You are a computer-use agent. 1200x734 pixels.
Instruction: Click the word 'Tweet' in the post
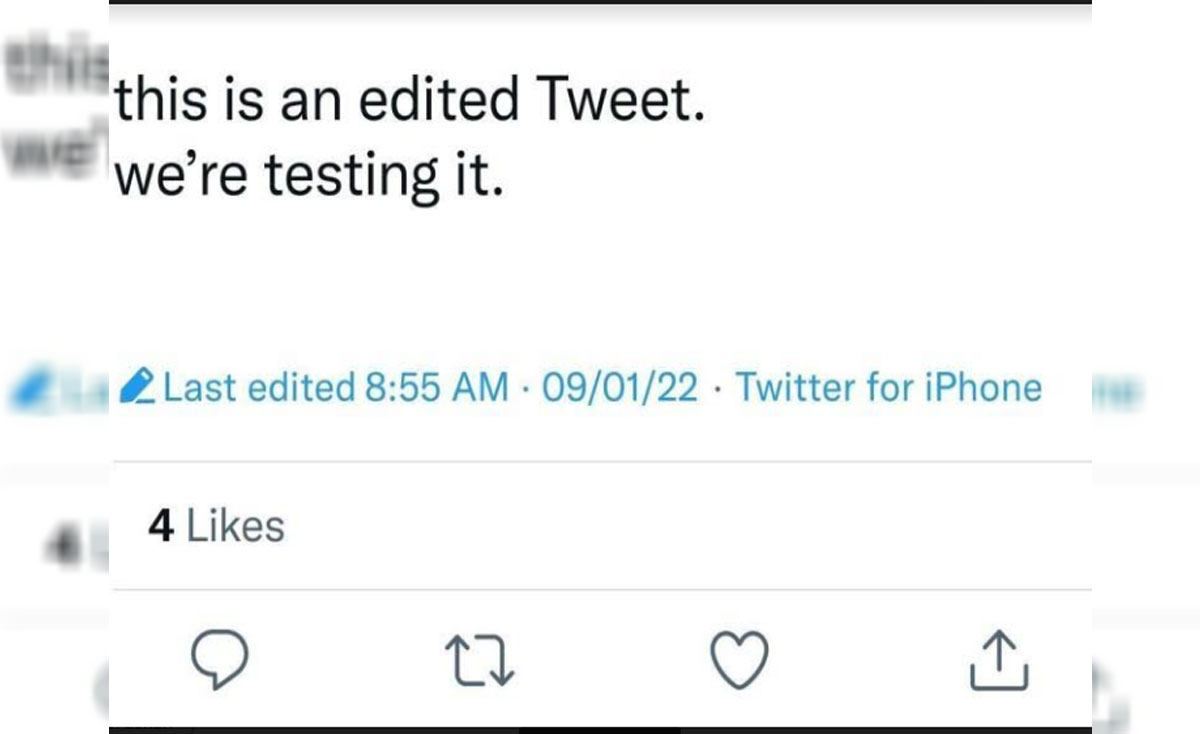click(x=608, y=102)
